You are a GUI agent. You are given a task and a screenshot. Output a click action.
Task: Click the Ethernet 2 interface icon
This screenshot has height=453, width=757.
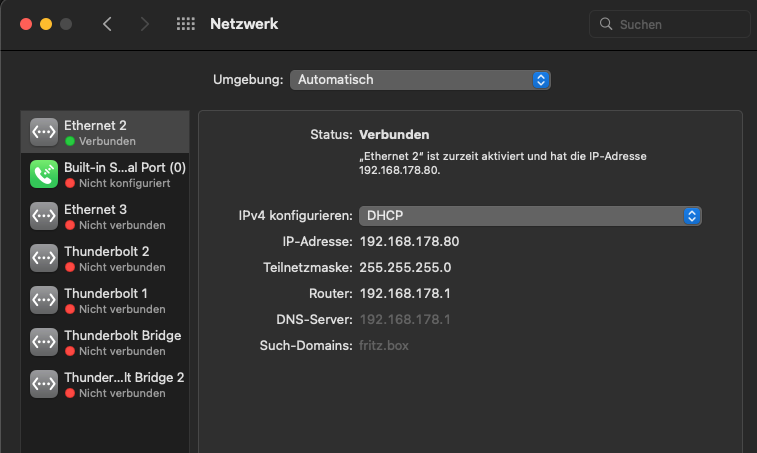pyautogui.click(x=45, y=133)
